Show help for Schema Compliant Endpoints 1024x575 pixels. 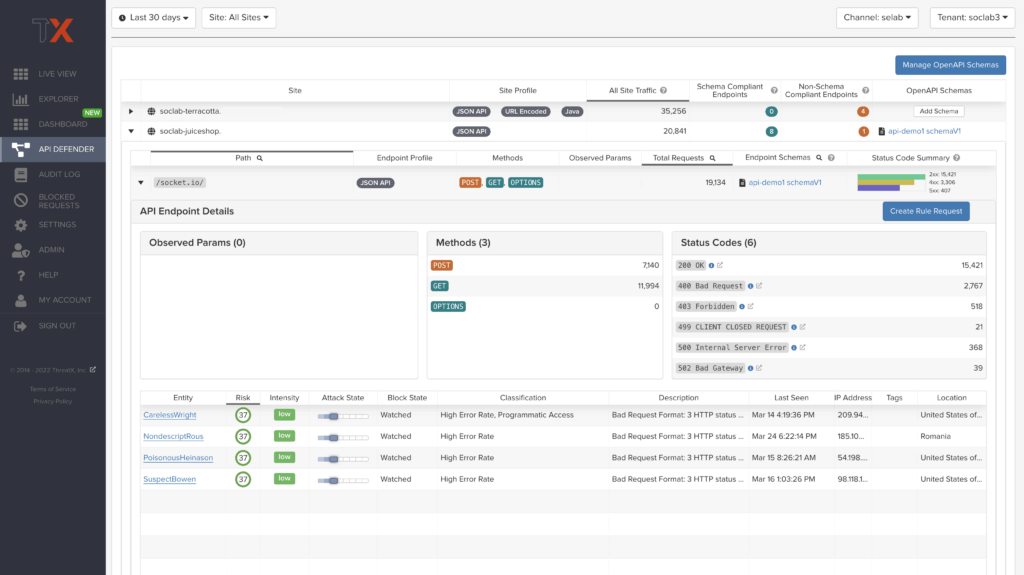click(774, 91)
